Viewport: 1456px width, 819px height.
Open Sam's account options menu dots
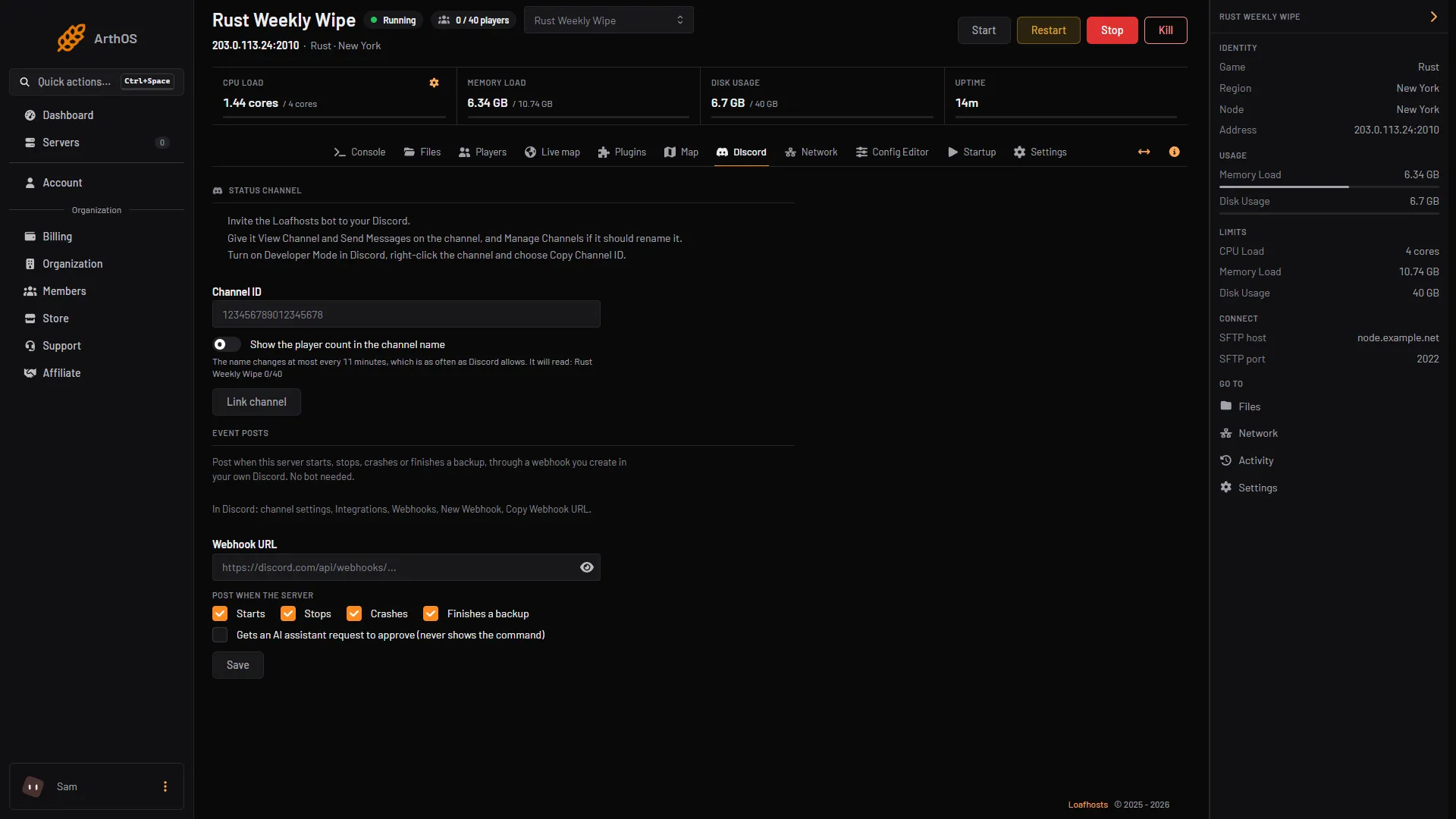pyautogui.click(x=165, y=786)
